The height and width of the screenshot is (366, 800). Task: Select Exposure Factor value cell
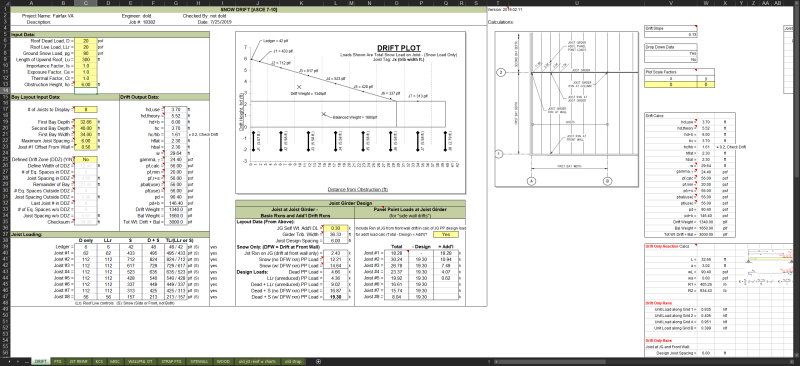coord(85,72)
